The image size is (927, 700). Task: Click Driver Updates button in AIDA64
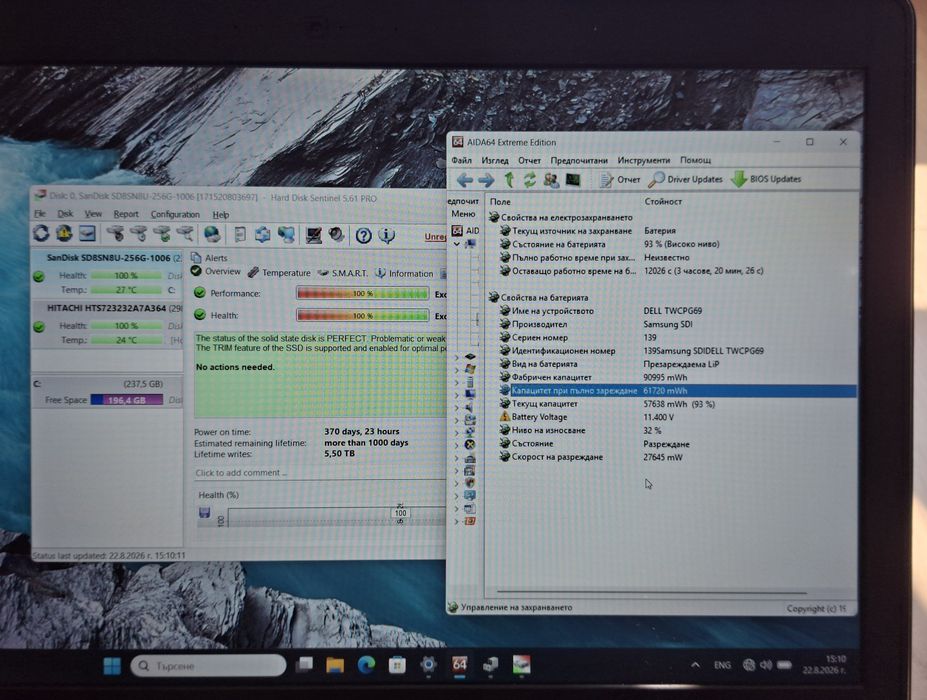686,179
